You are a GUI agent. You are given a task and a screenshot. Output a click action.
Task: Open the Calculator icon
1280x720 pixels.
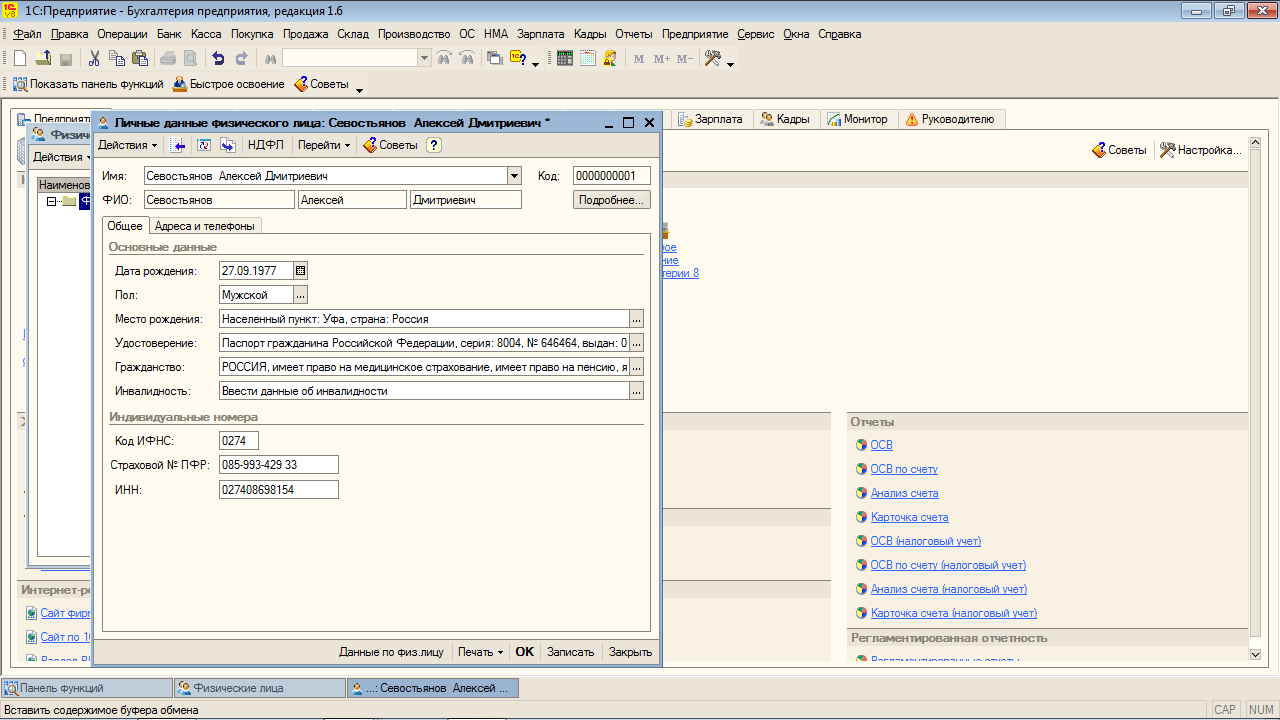click(x=565, y=58)
